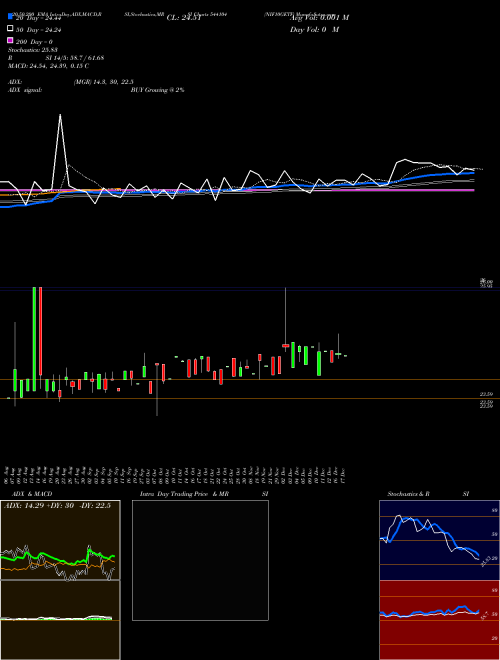Click the long upper wick candle reaching top line
The width and height of the screenshot is (500, 660).
point(285,319)
